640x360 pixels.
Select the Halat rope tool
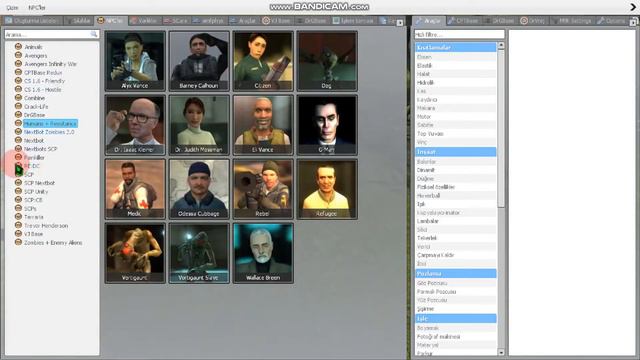pyautogui.click(x=423, y=74)
